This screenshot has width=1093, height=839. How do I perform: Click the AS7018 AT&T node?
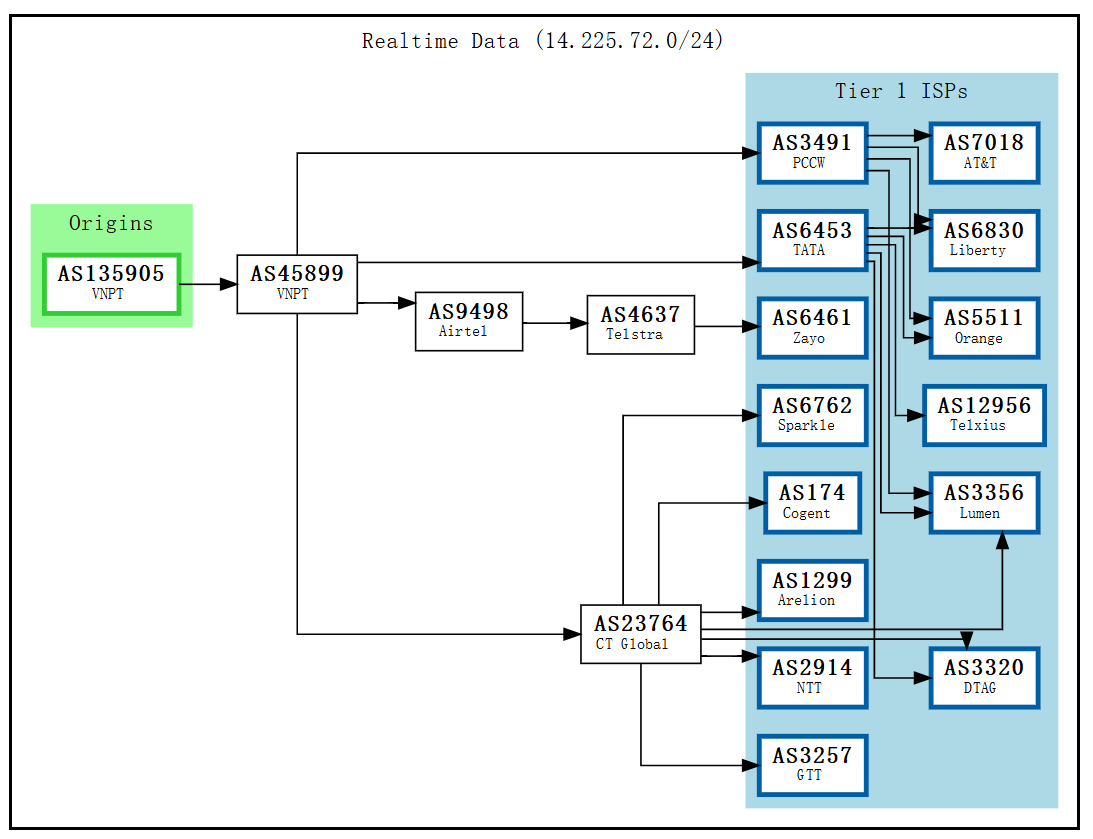point(984,152)
